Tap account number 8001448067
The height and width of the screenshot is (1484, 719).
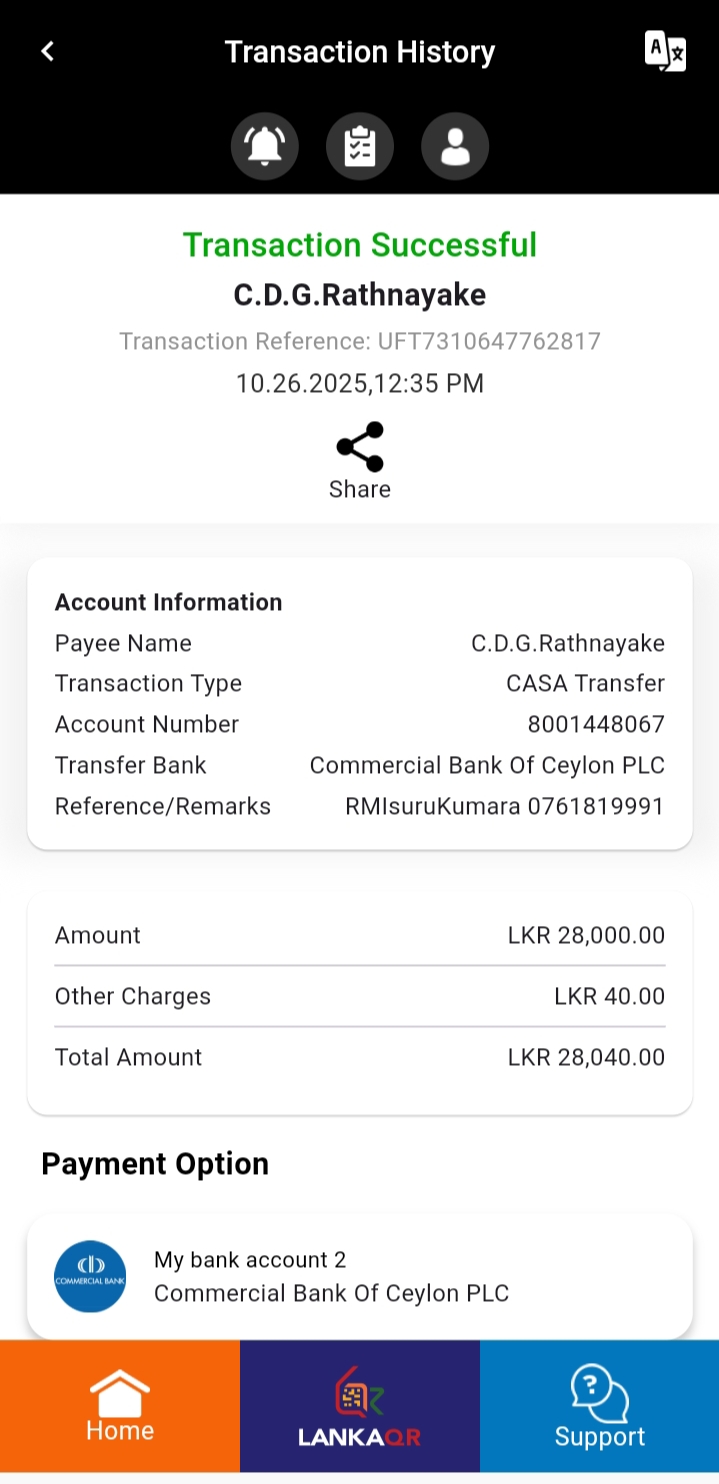coord(596,724)
